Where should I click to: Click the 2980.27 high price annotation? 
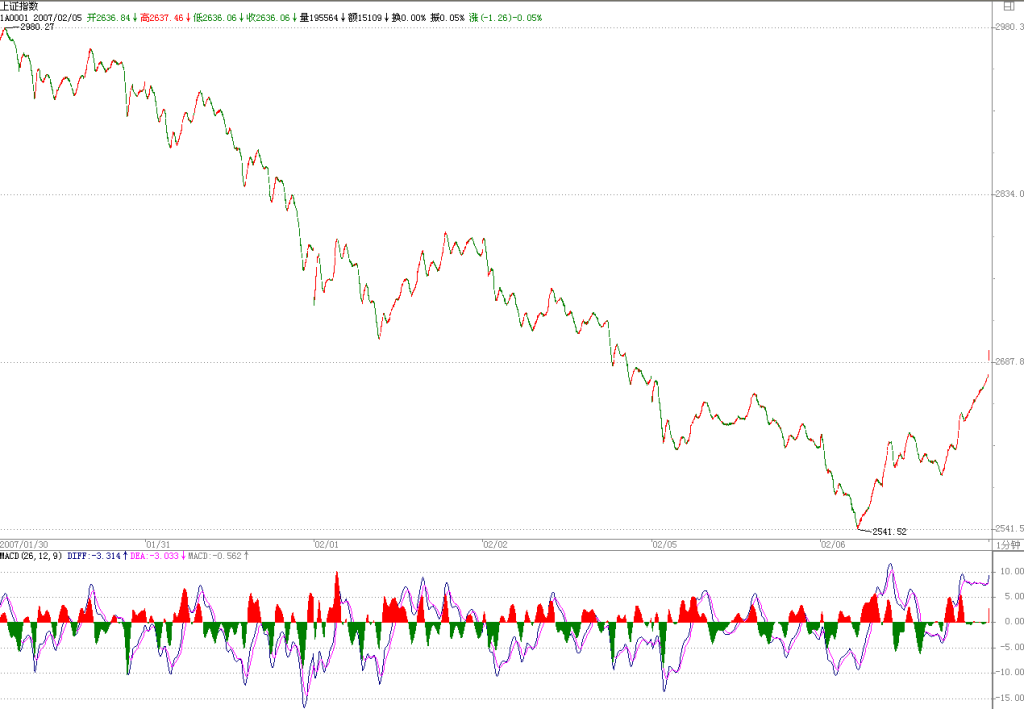point(37,27)
